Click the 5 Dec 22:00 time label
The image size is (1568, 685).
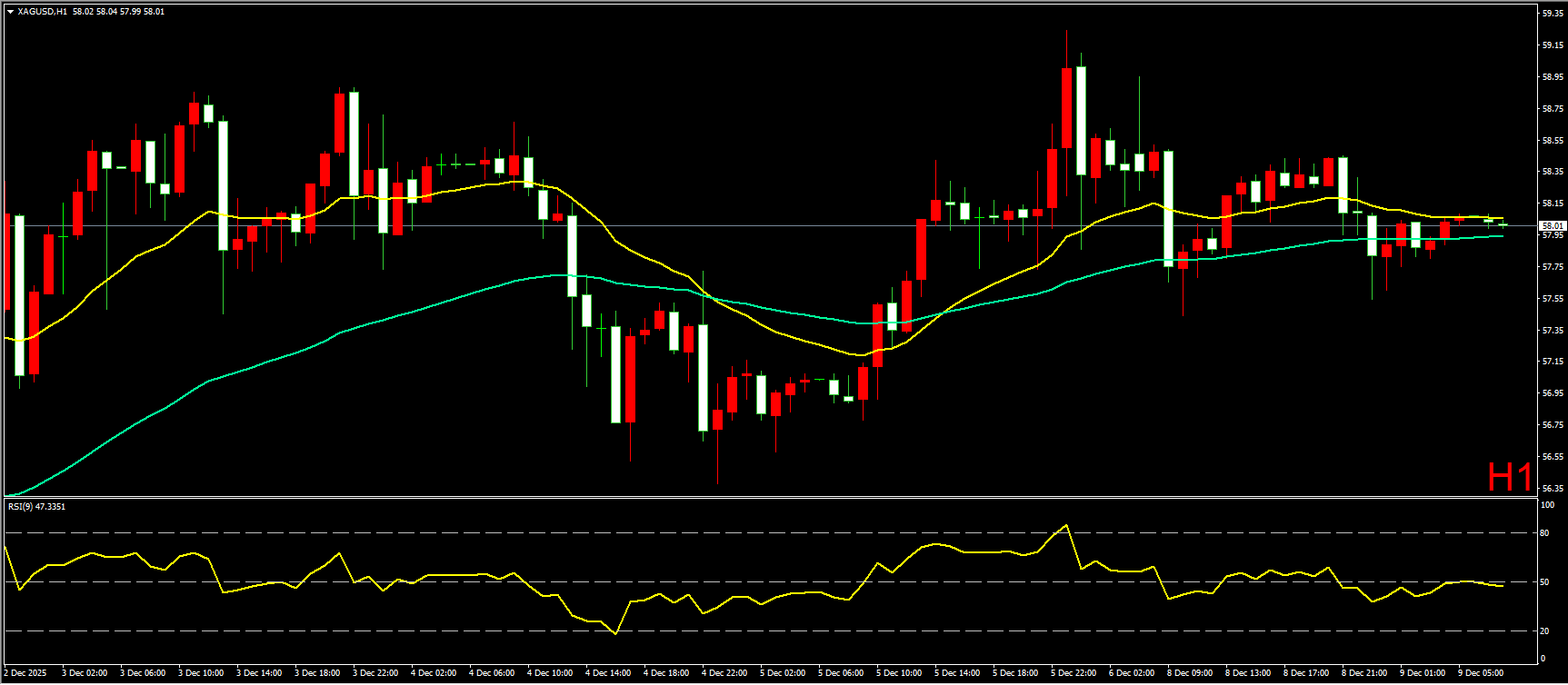pos(1074,673)
